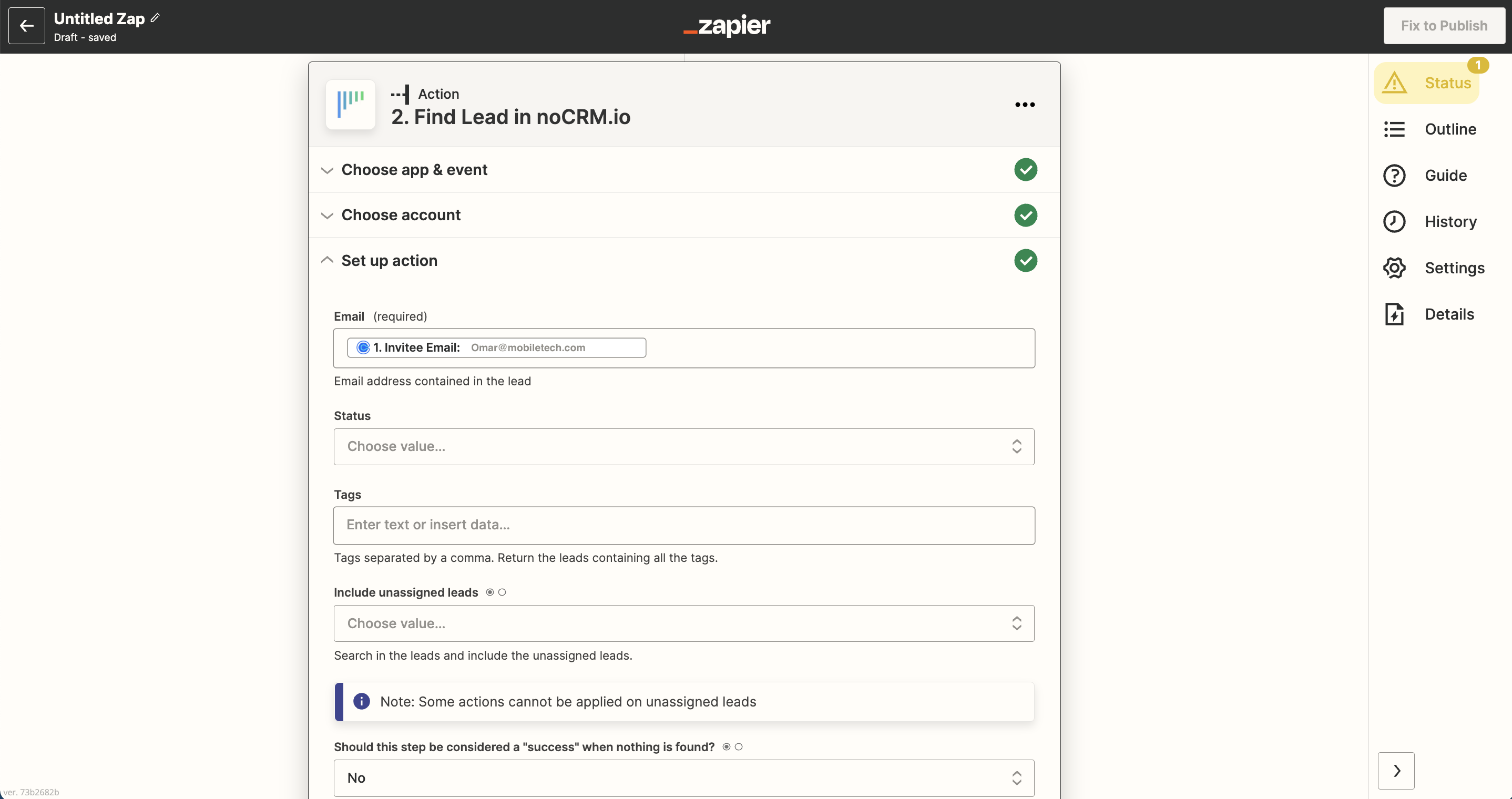The width and height of the screenshot is (1512, 799).
Task: Select first radio for Include unassigned leads
Action: pos(489,592)
